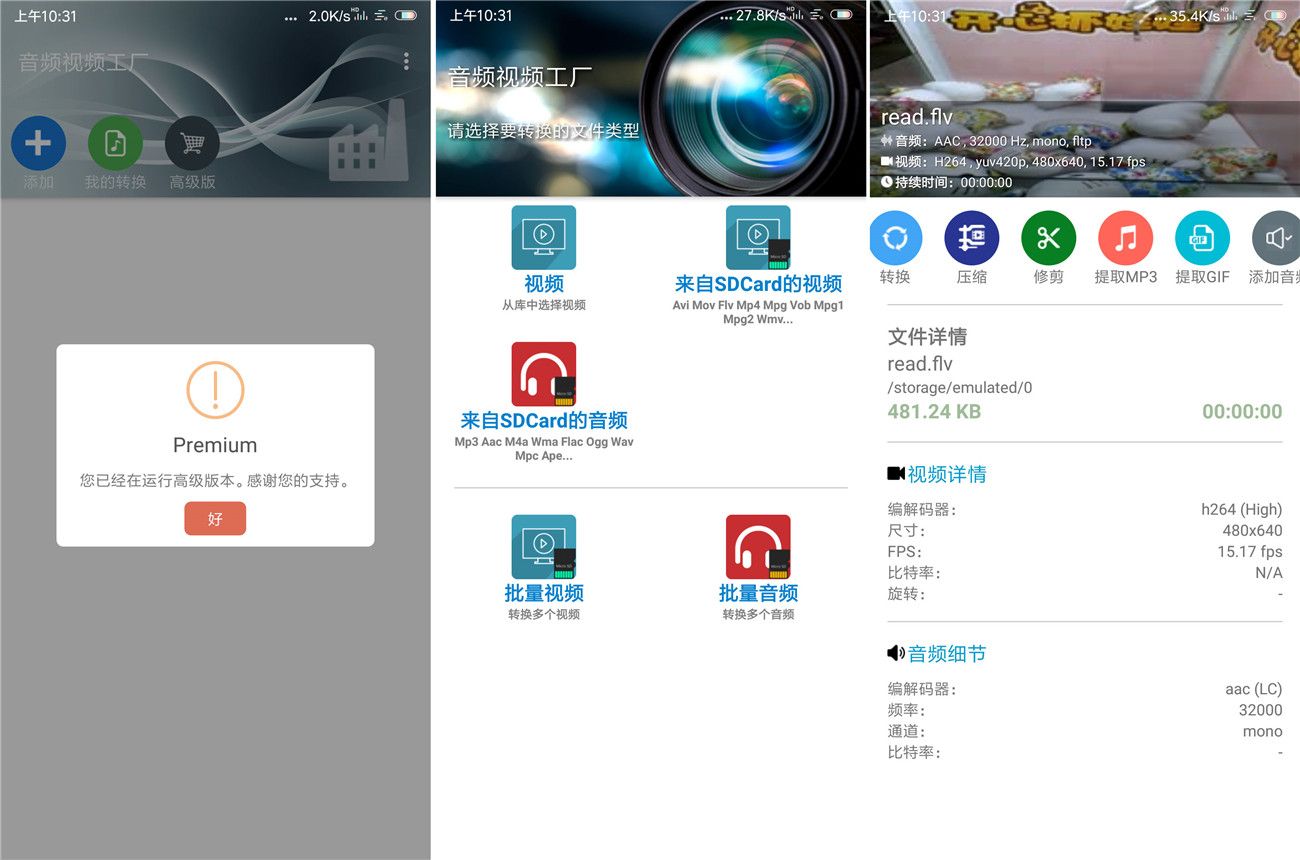The height and width of the screenshot is (860, 1300).
Task: Select the red 来自SDCard的音频 headphone icon
Action: pos(544,374)
